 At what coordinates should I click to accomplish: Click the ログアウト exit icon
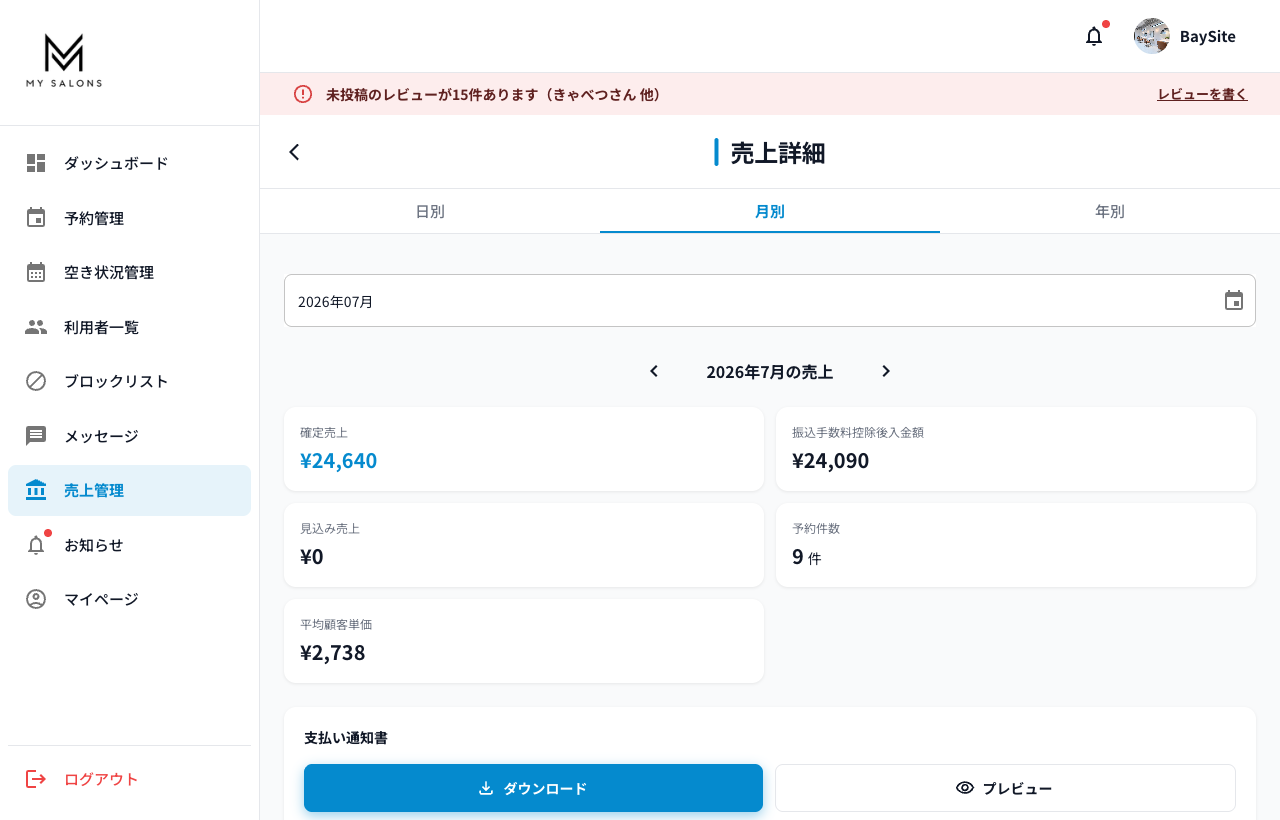[36, 779]
